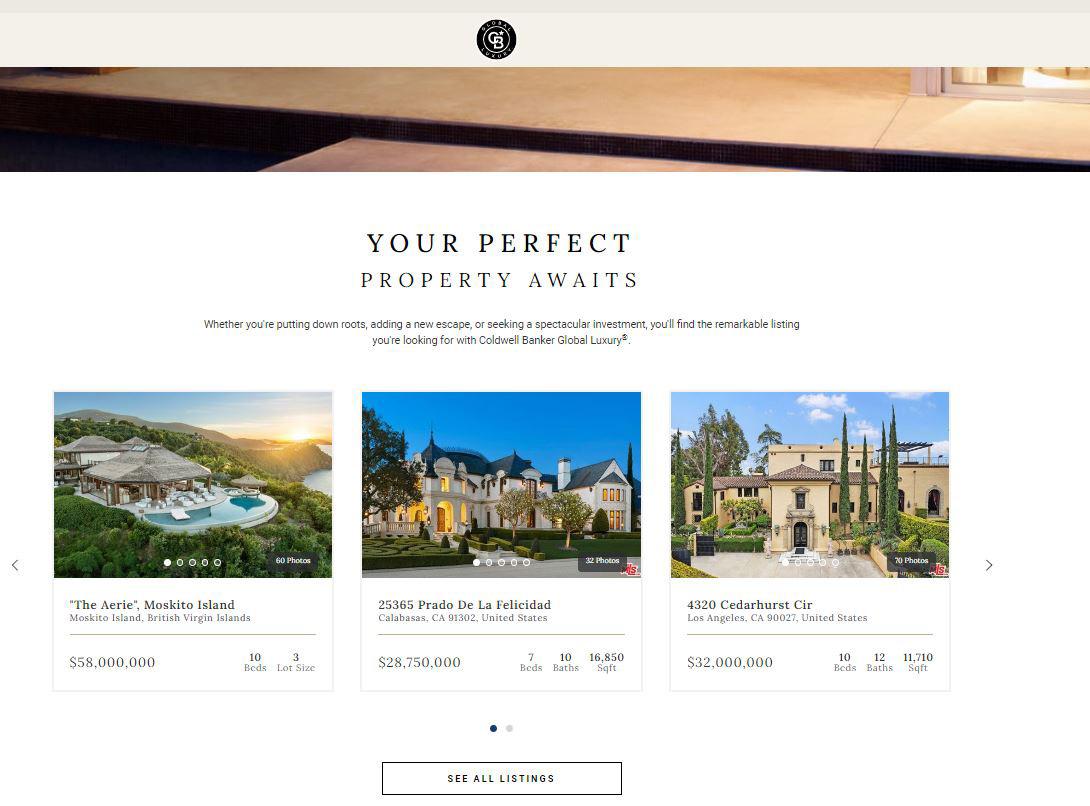Open the 32 Photos badge on Calabasas listing
Viewport: 1090px width, 806px height.
click(602, 561)
